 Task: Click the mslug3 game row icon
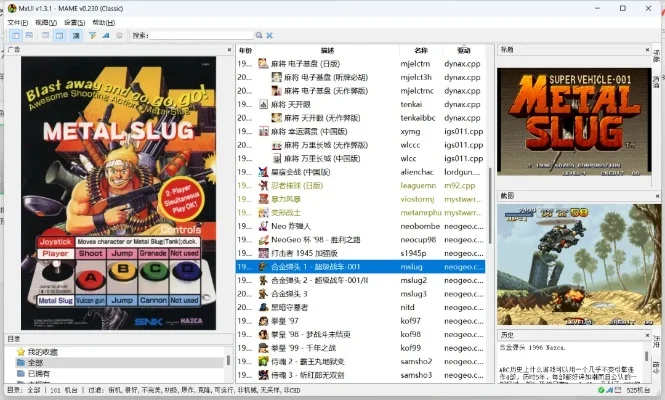coord(263,294)
